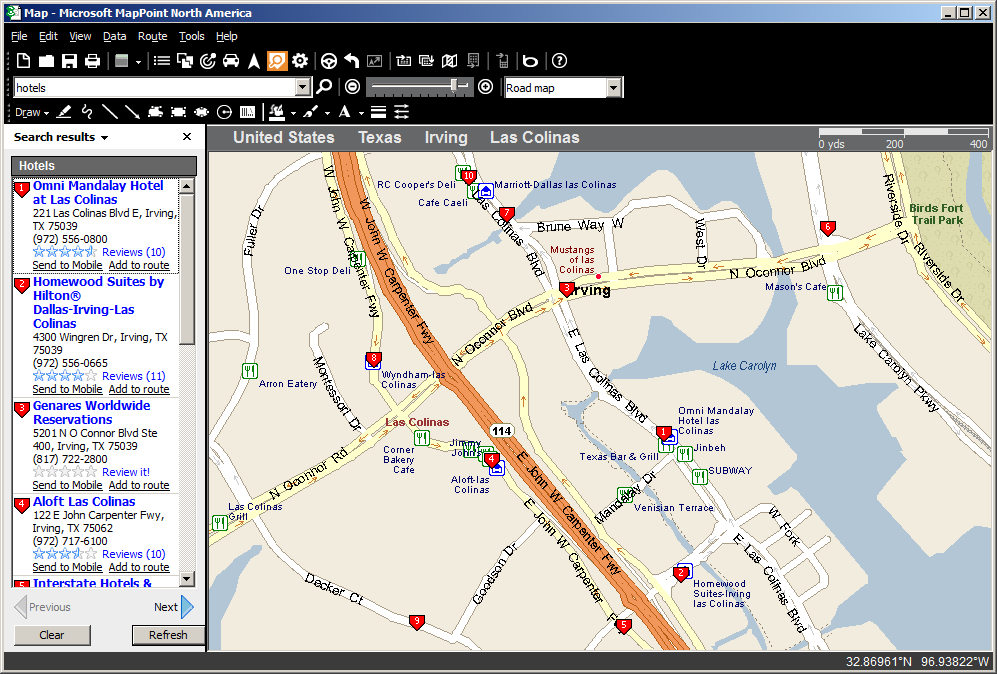Click the New map document icon
Viewport: 997px width, 674px height.
point(24,61)
